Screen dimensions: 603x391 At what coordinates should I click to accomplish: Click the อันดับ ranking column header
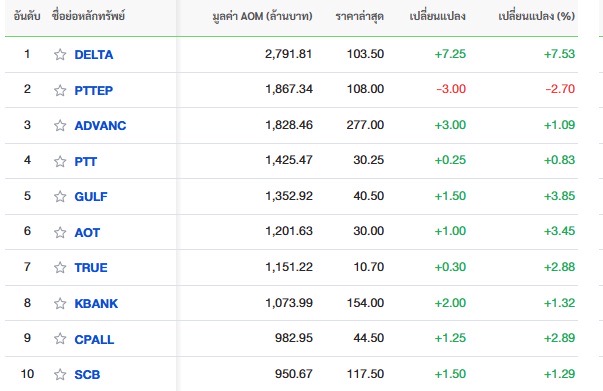click(27, 16)
